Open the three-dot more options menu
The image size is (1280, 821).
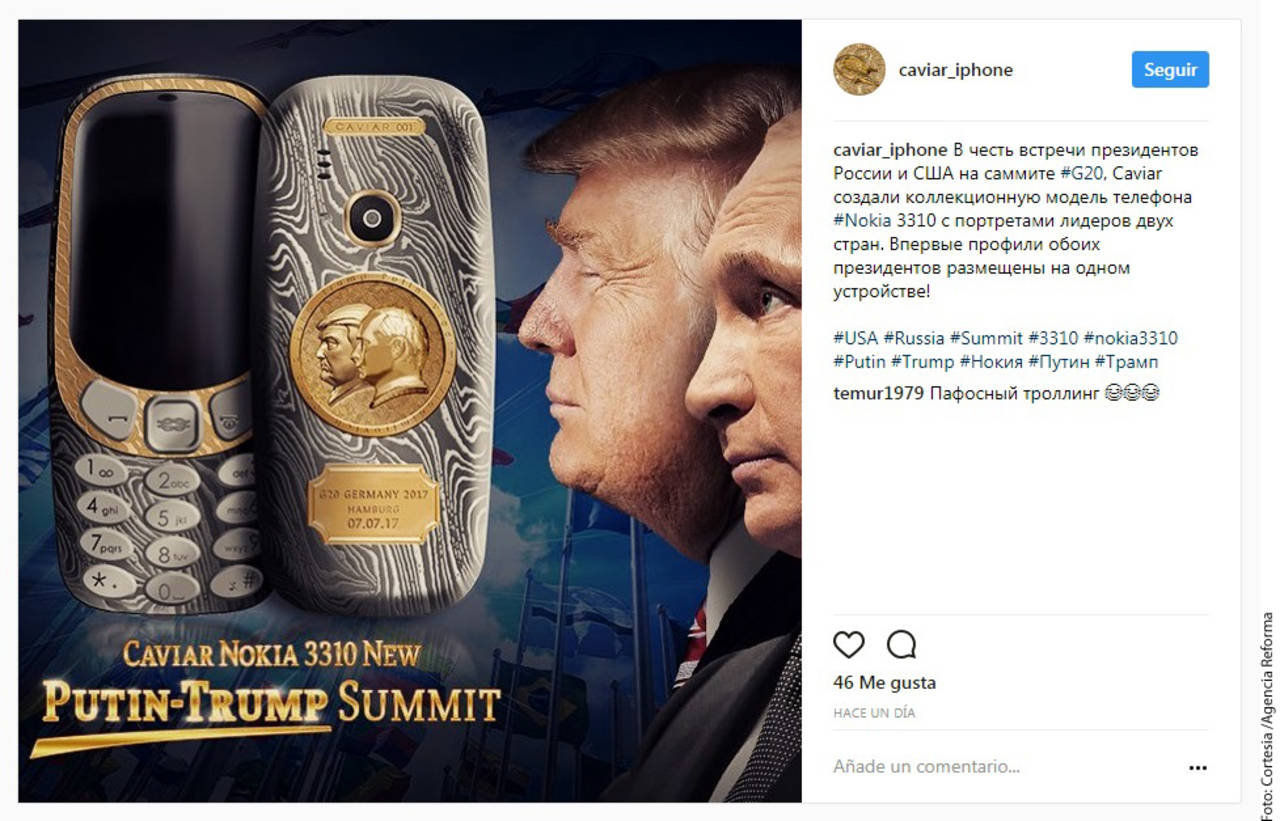tap(1197, 768)
